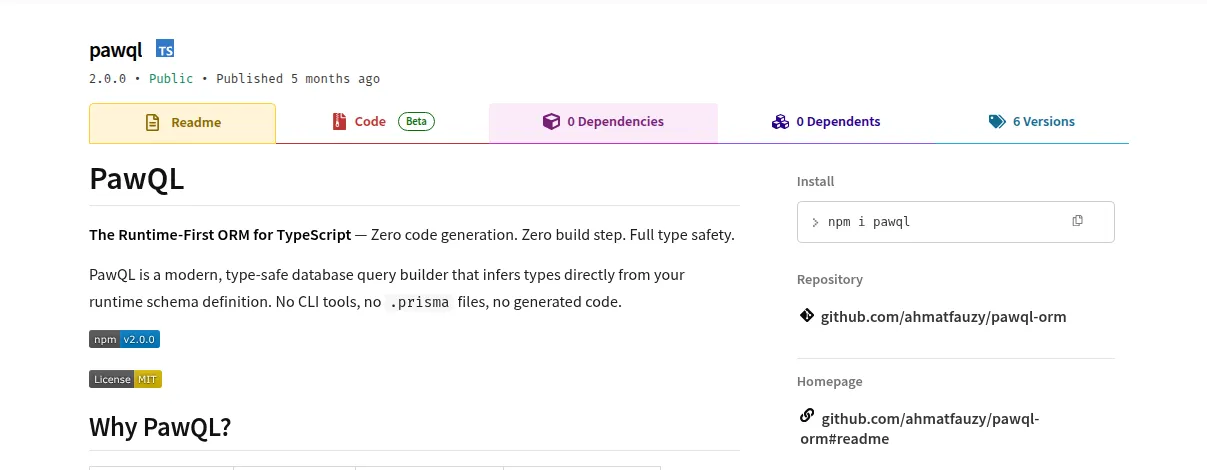Click the TypeScript TS badge icon
Viewport: 1207px width, 470px height.
click(165, 49)
